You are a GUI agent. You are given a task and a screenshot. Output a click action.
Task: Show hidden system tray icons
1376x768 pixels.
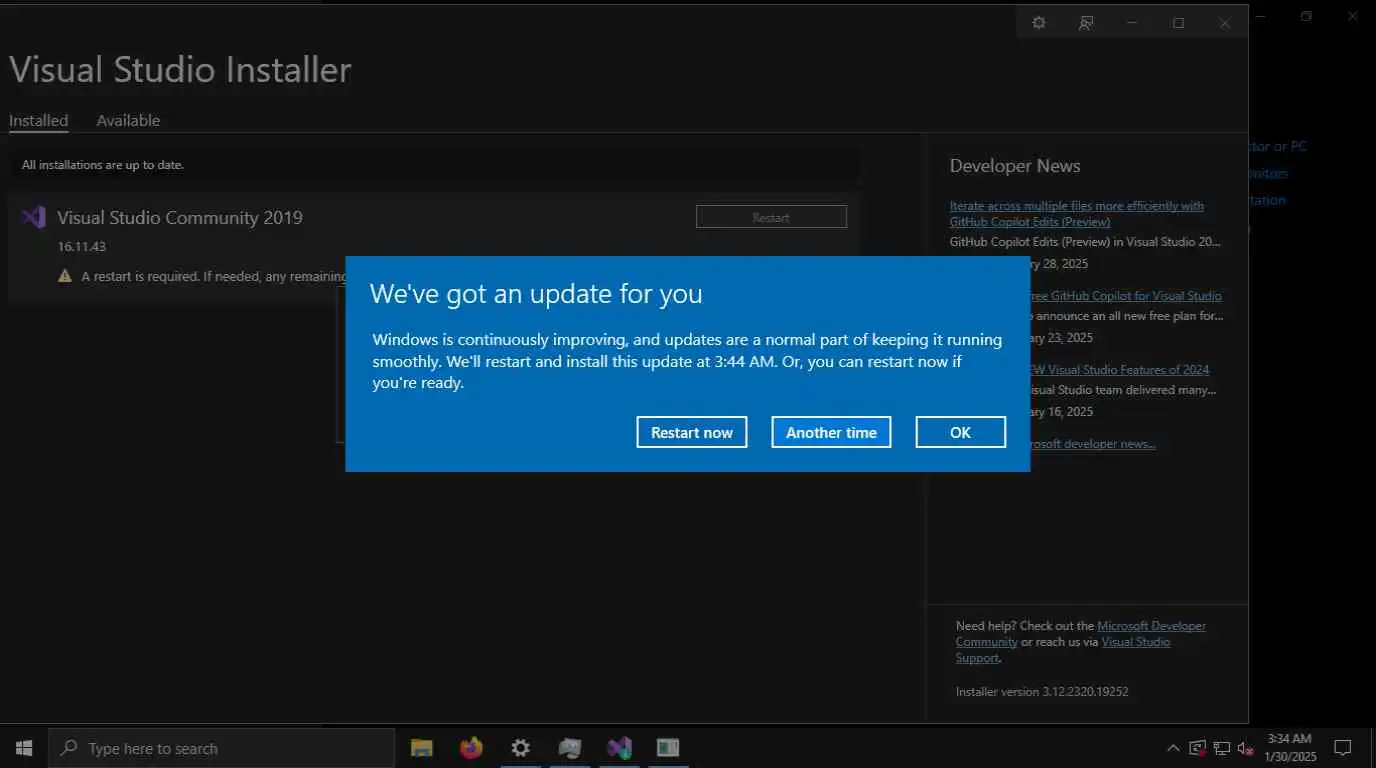(x=1173, y=748)
